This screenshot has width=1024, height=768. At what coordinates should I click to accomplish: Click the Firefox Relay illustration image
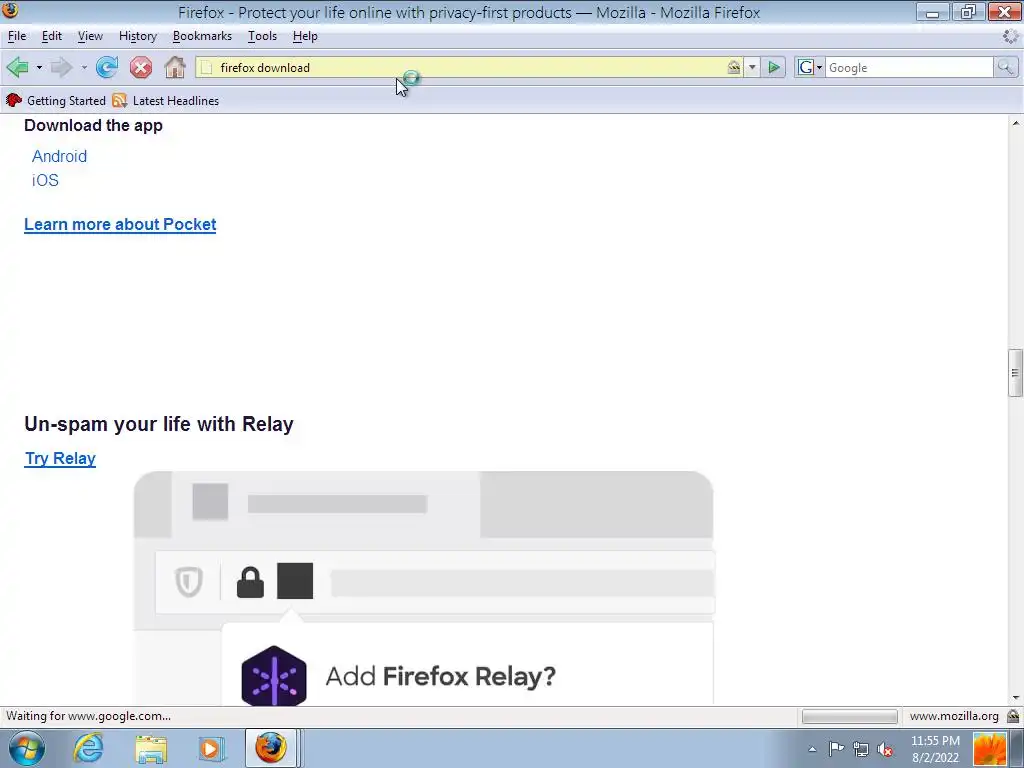pos(423,588)
